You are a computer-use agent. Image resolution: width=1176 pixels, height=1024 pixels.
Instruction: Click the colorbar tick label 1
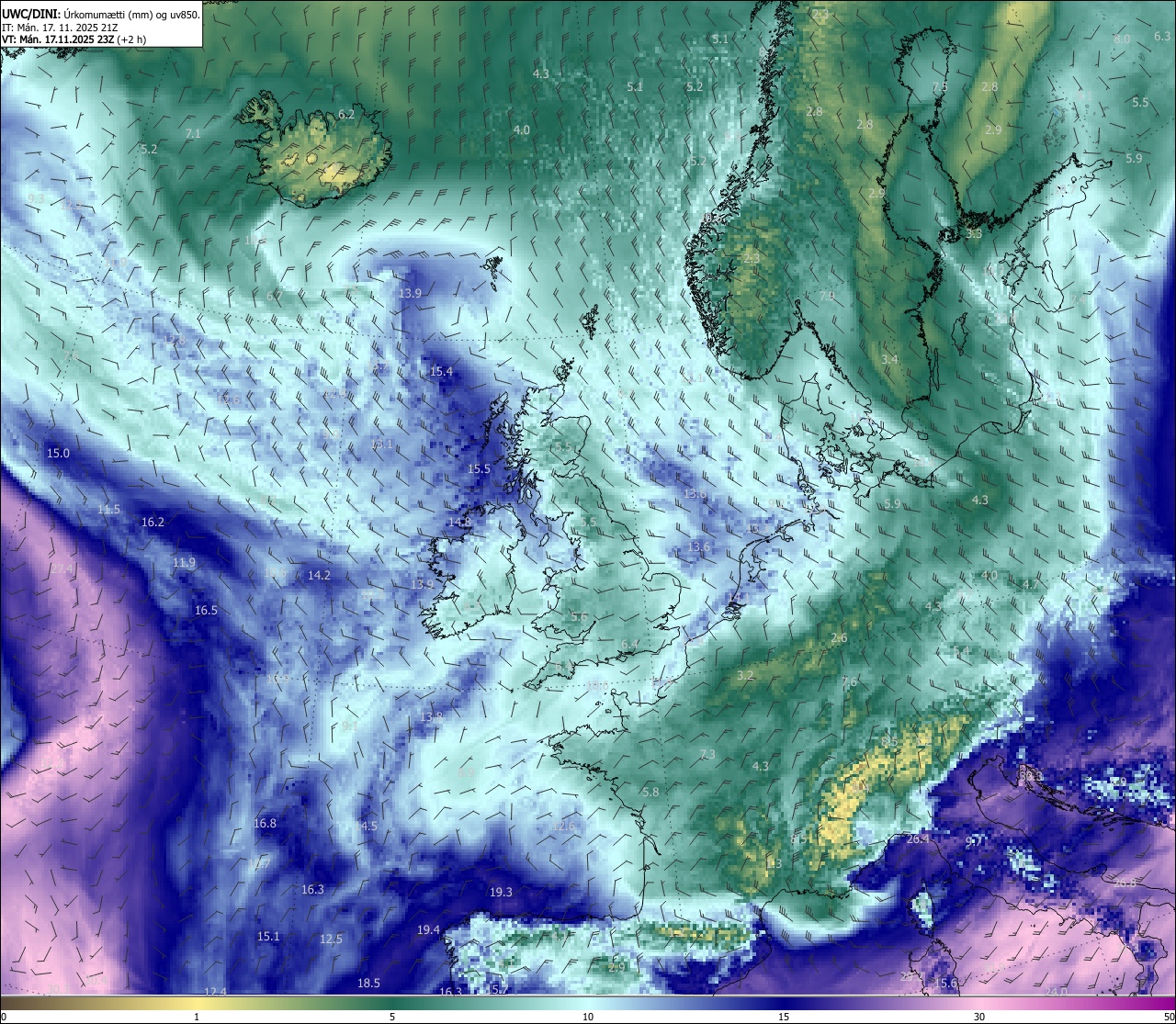[x=197, y=1017]
